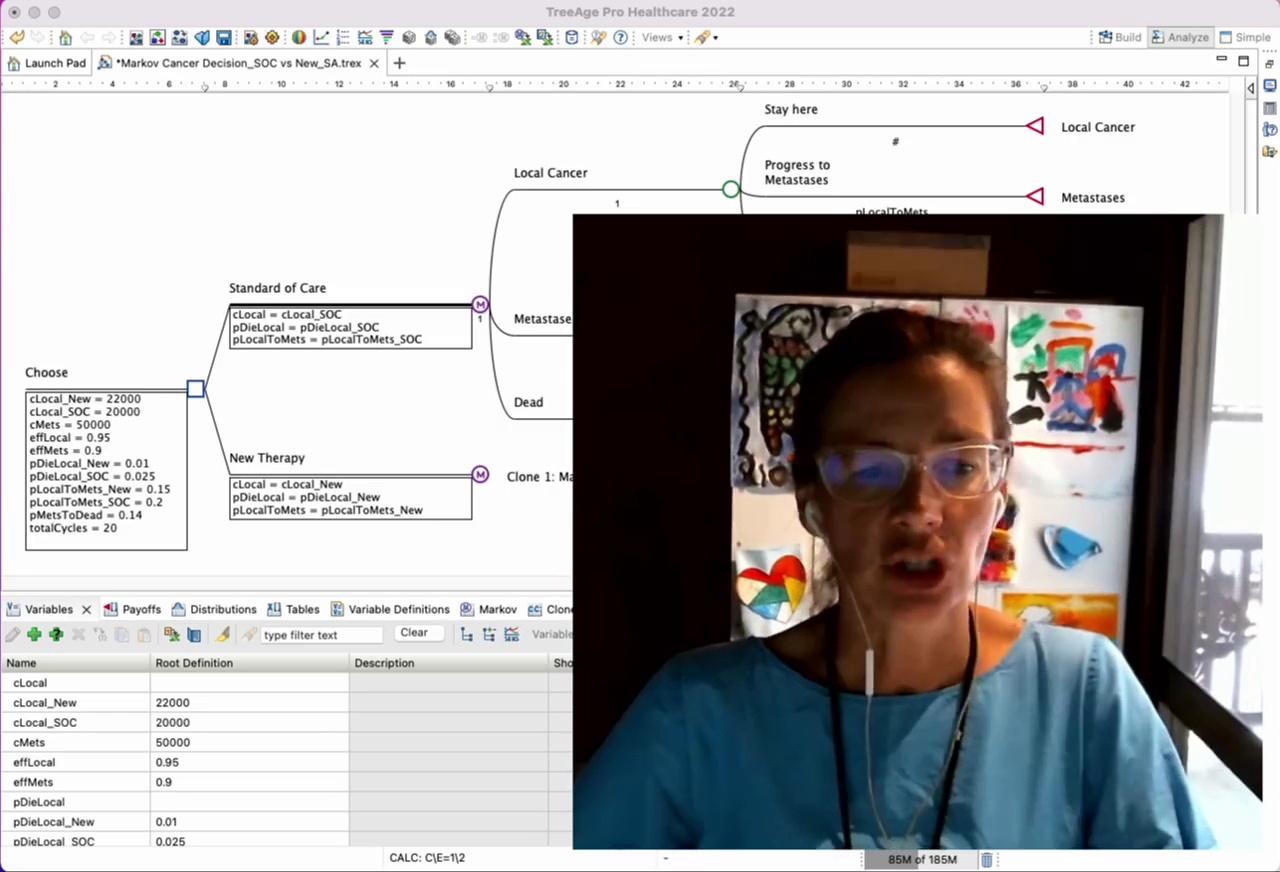
Task: Click the orange gear-shaped toolbar icon
Action: click(x=272, y=38)
